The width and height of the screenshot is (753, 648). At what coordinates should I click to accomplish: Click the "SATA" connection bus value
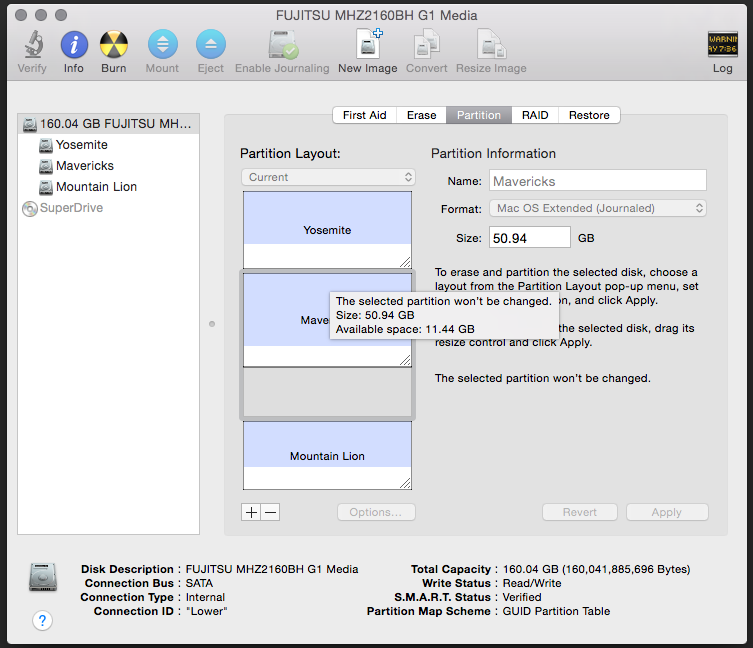199,583
